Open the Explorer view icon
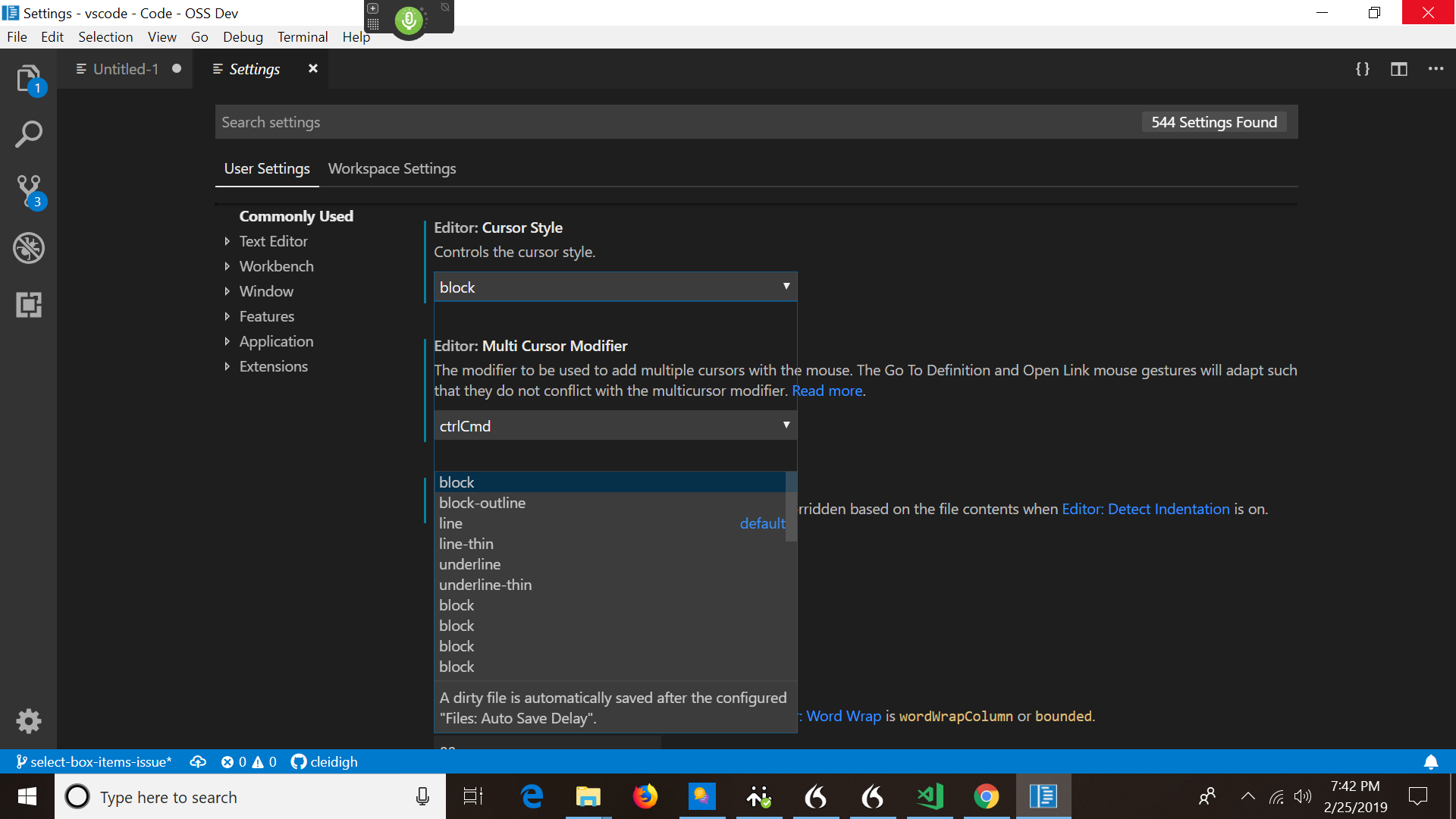Screen dimensions: 1456x819 coord(28,78)
